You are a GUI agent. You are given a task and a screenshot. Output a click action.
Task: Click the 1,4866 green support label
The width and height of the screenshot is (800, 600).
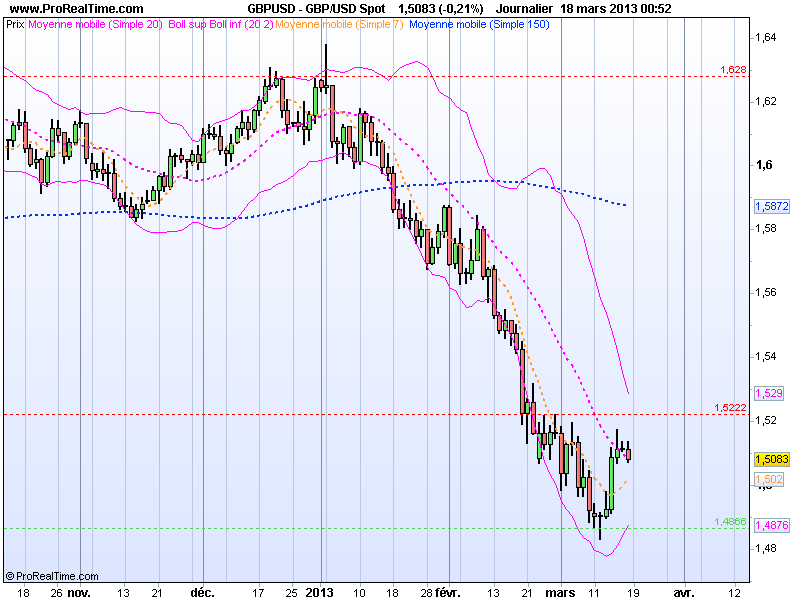click(730, 521)
